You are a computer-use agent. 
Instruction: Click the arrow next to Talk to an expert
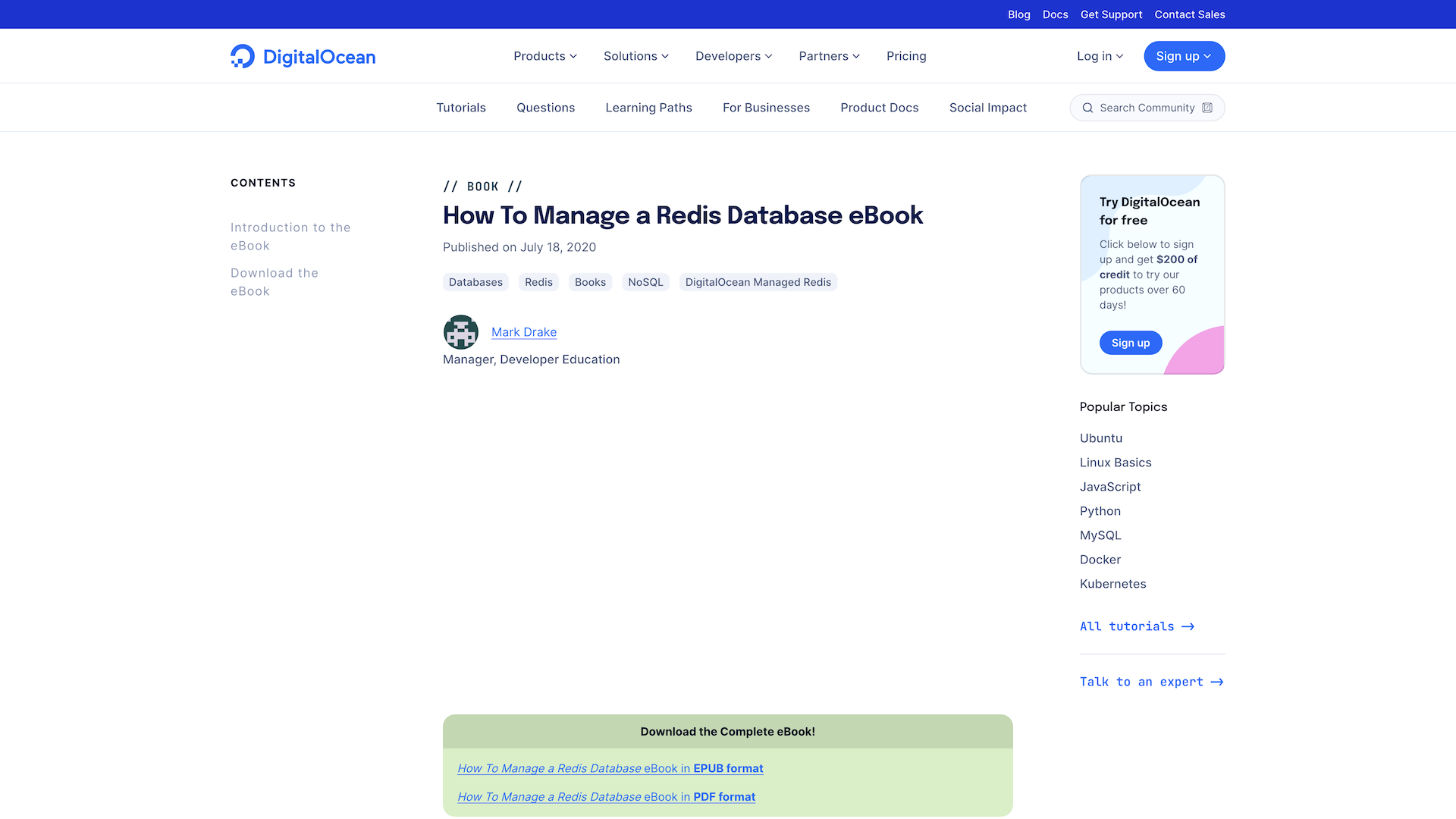pyautogui.click(x=1217, y=682)
